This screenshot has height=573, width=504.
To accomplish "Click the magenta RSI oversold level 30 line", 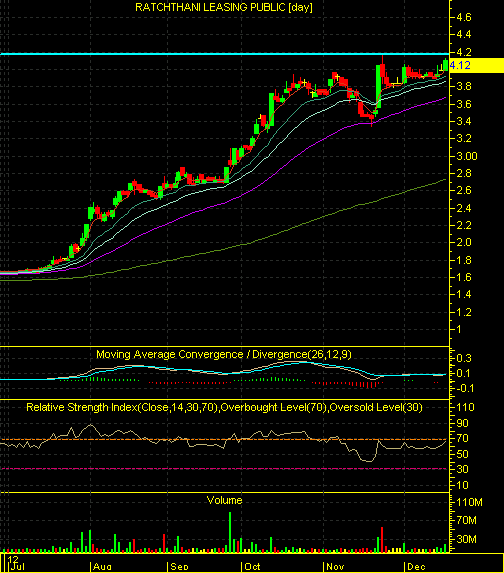I will 224,468.
